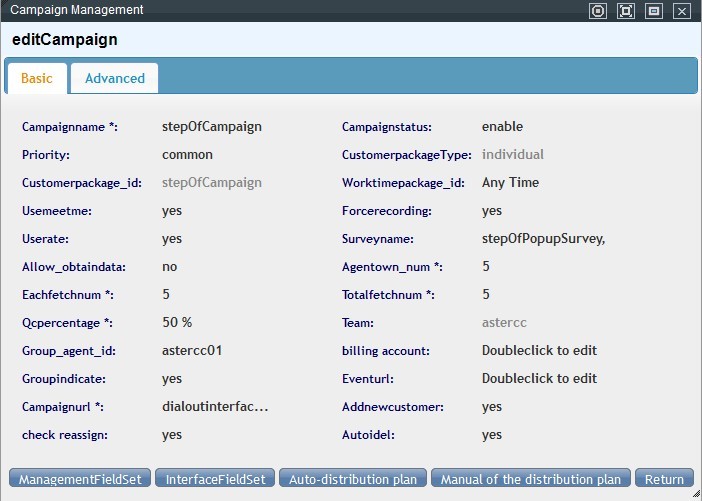Toggle the Usemeetme yes value
The height and width of the screenshot is (501, 702).
click(x=172, y=211)
